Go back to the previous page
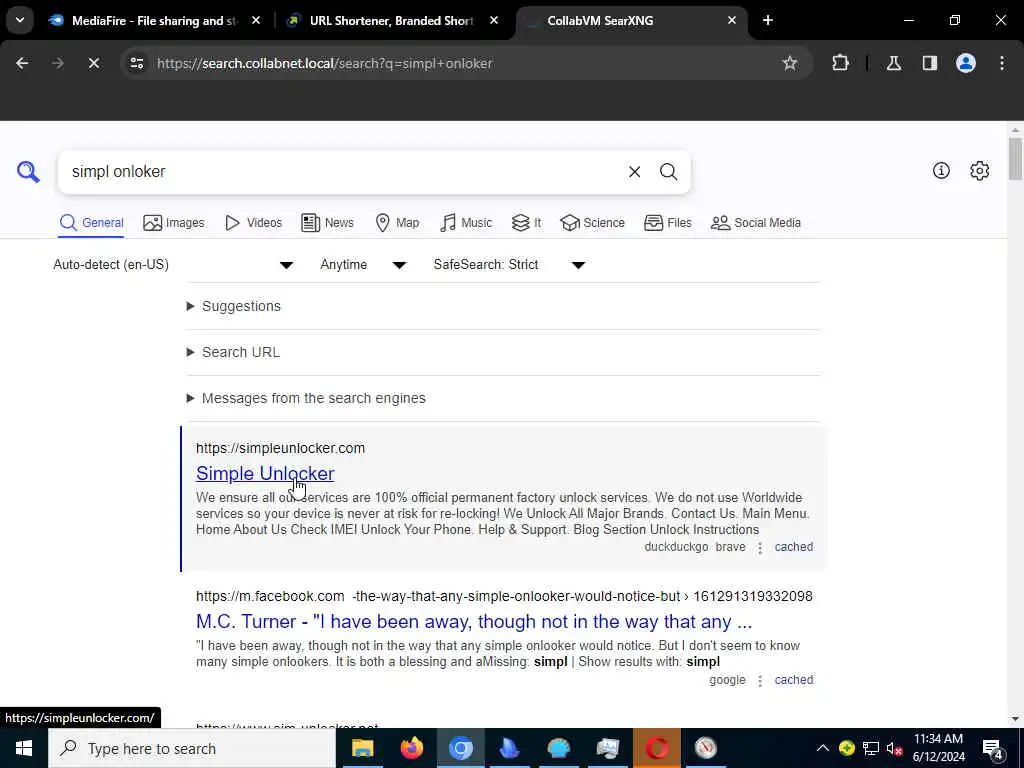Screen dimensions: 1024x768 point(22,63)
